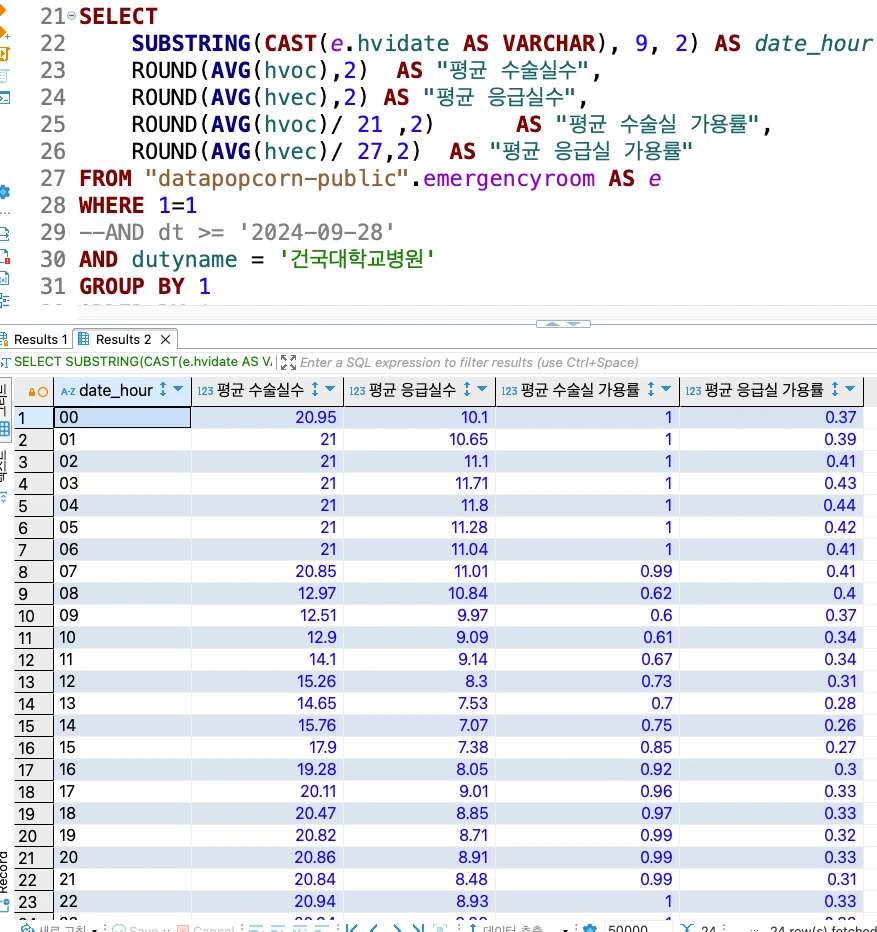The image size is (877, 932).
Task: Collapse the SELECT statement fold at line 21
Action: tap(71, 16)
